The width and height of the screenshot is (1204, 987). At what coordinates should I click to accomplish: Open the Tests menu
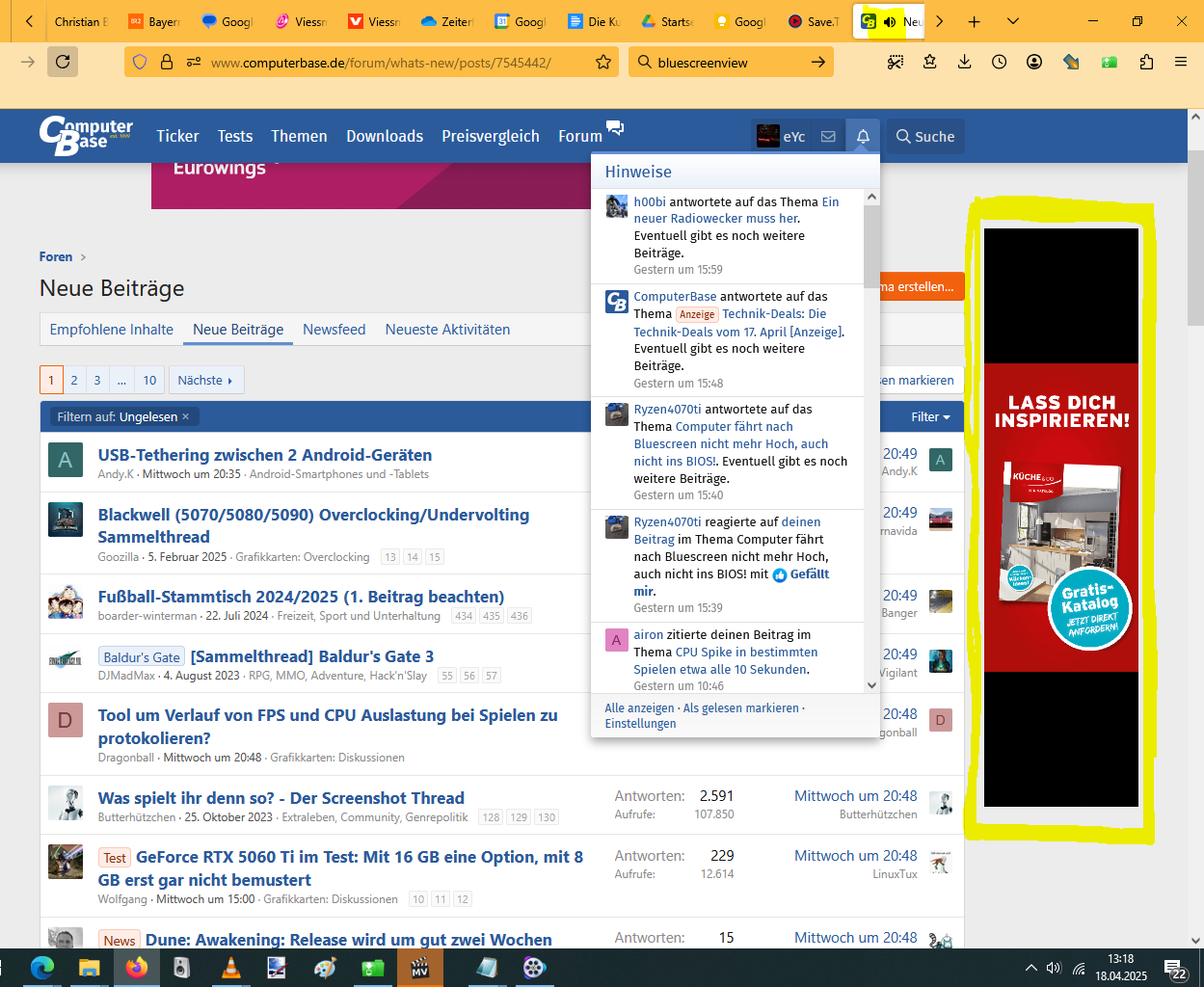click(x=235, y=136)
